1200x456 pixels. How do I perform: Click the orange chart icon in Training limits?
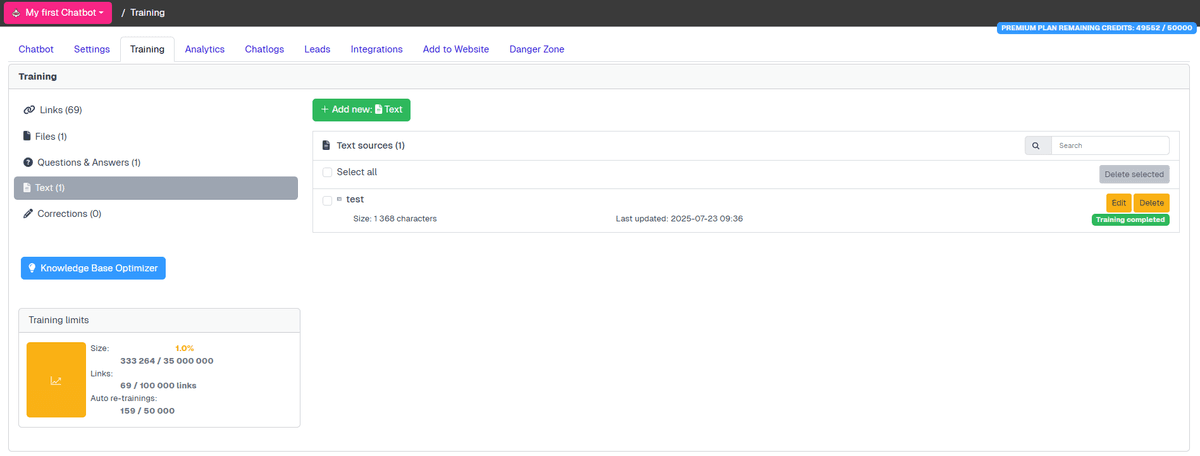(x=56, y=380)
